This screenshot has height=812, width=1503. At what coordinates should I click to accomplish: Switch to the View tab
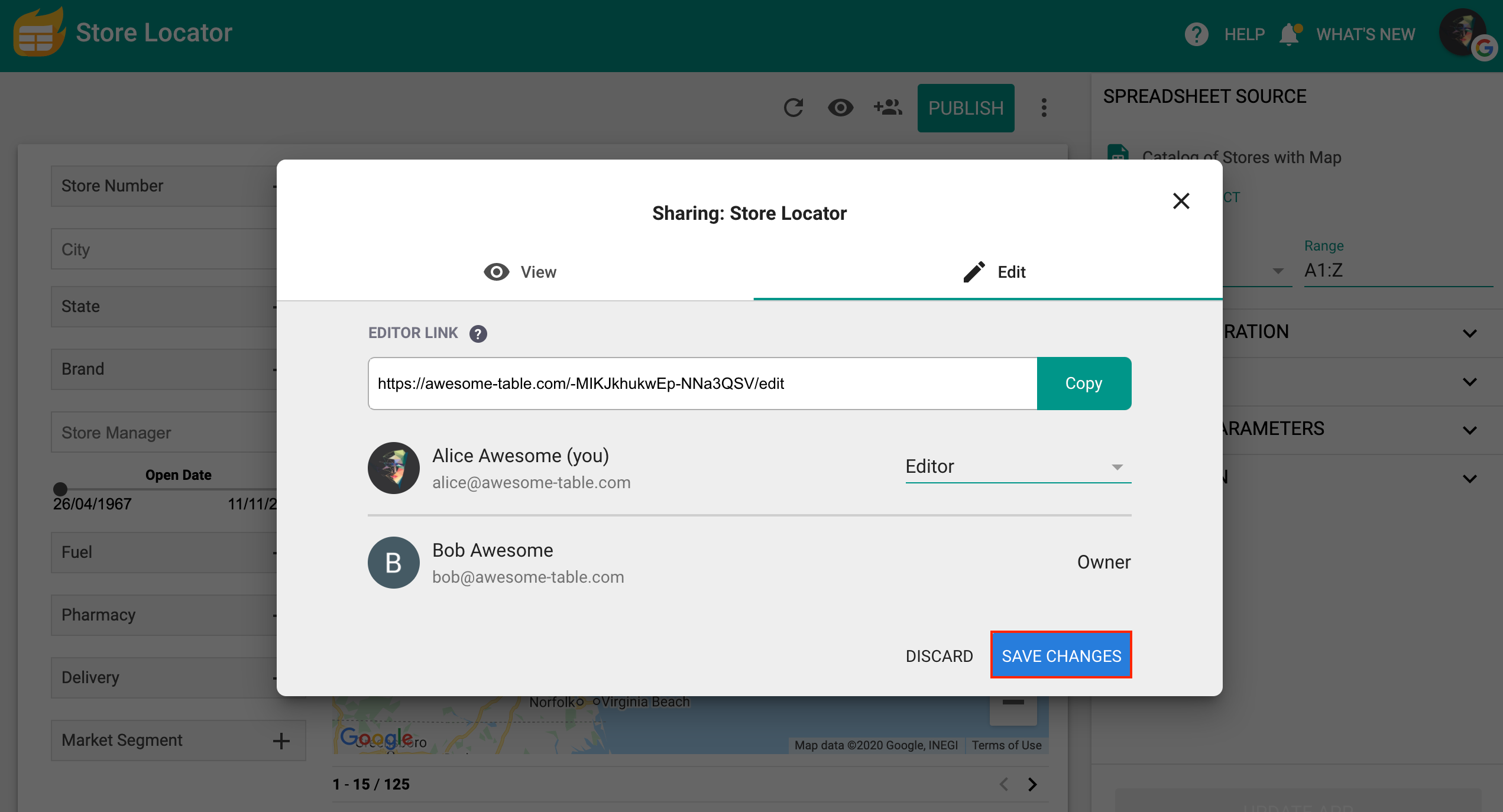click(515, 272)
